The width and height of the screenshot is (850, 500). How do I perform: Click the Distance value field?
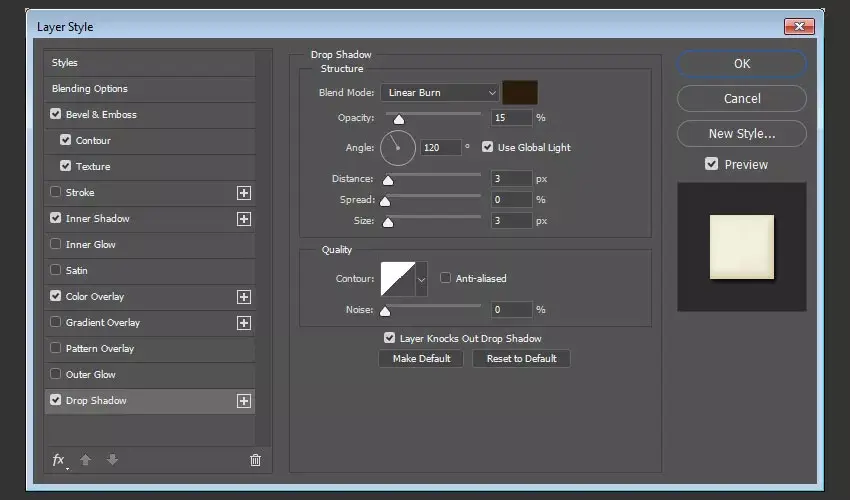(512, 179)
